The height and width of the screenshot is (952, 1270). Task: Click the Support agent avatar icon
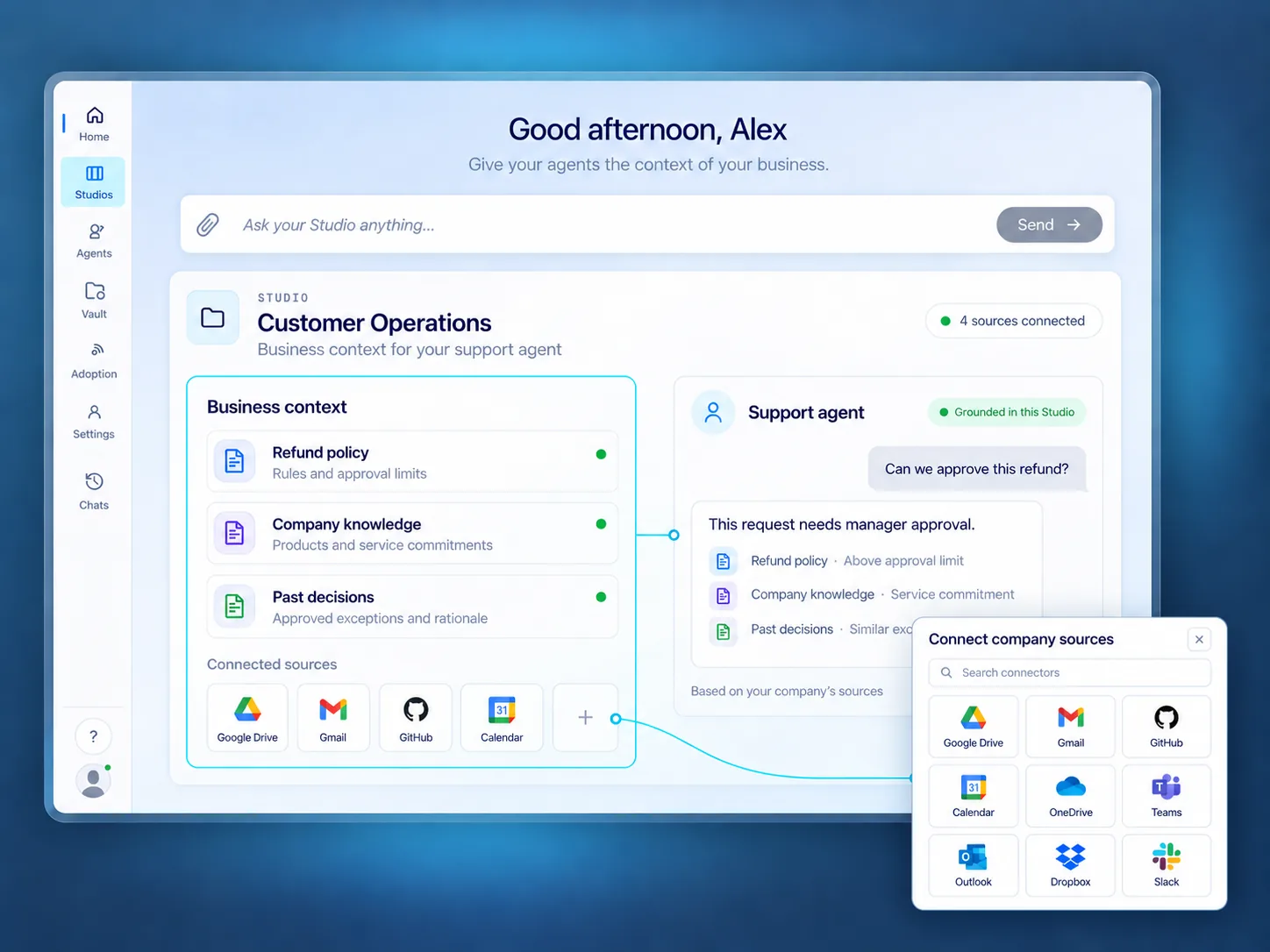tap(713, 412)
